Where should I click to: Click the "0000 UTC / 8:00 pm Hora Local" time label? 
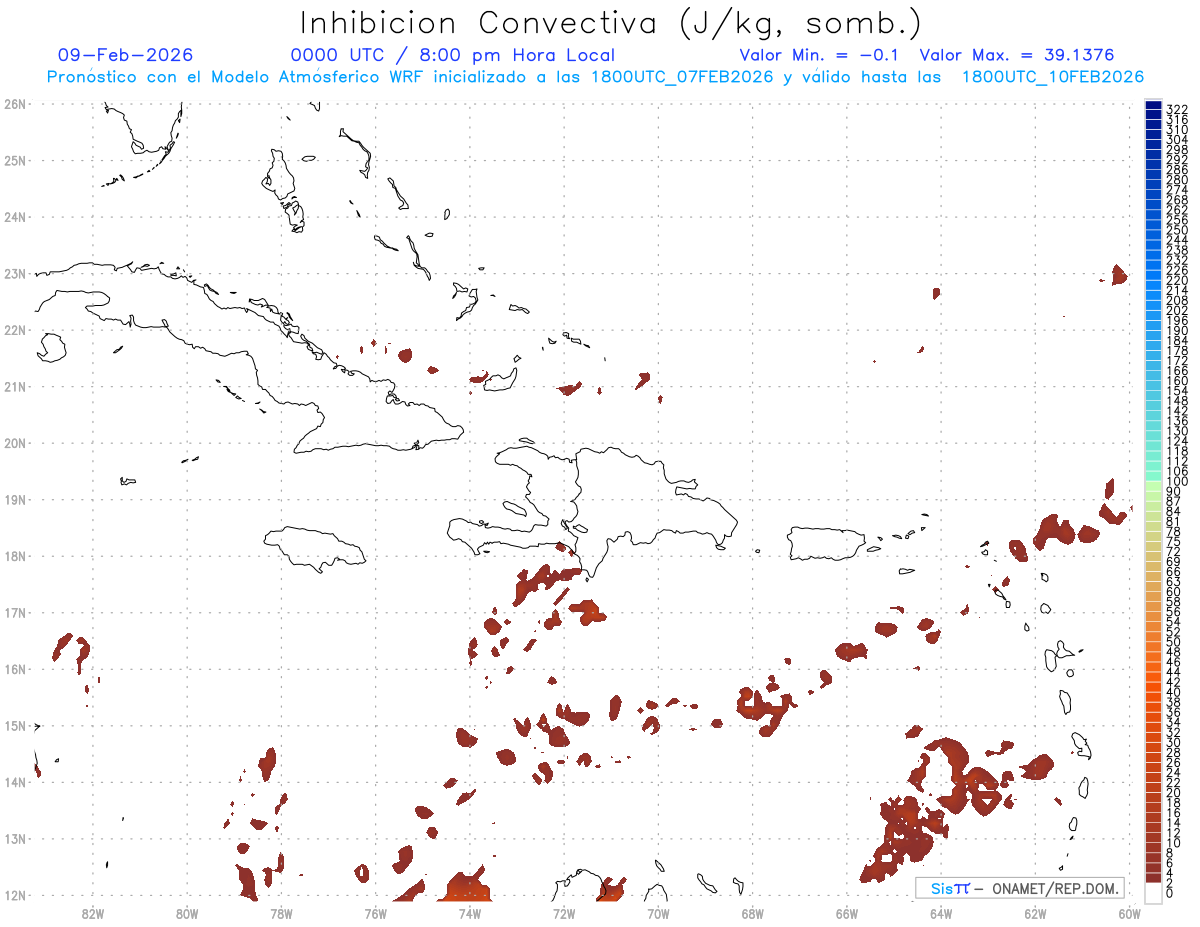pyautogui.click(x=452, y=55)
